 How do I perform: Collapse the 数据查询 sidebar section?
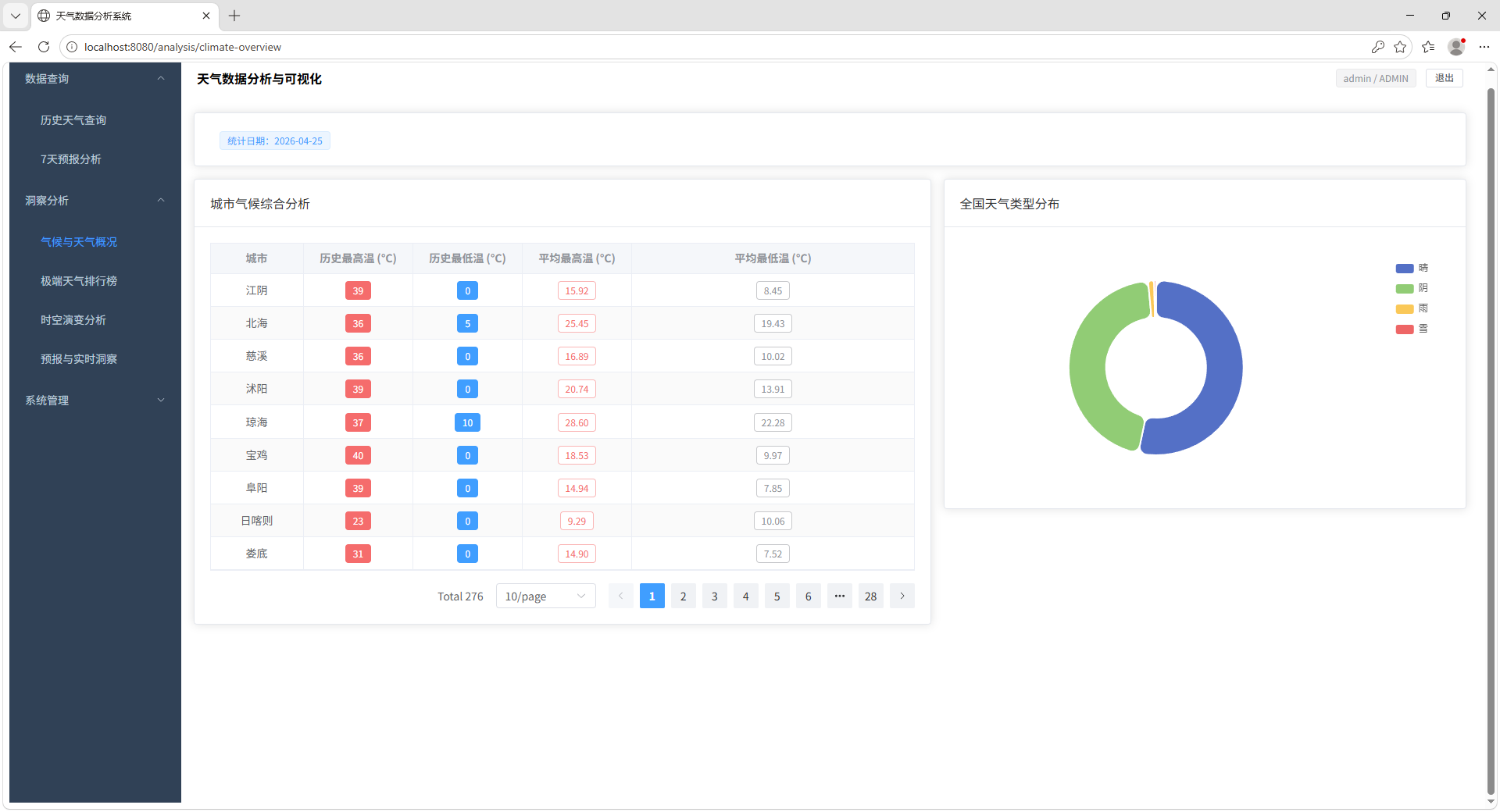(95, 79)
